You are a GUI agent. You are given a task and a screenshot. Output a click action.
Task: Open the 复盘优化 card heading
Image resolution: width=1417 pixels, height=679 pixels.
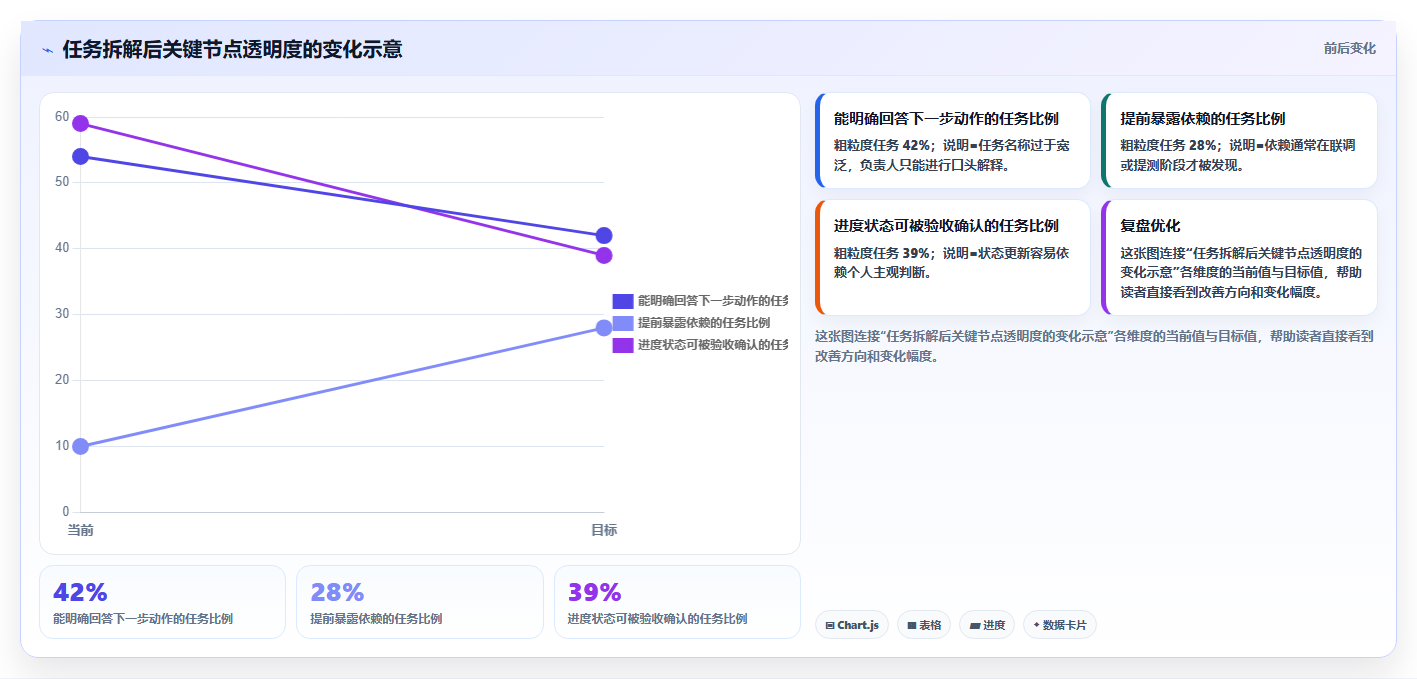click(x=1150, y=226)
